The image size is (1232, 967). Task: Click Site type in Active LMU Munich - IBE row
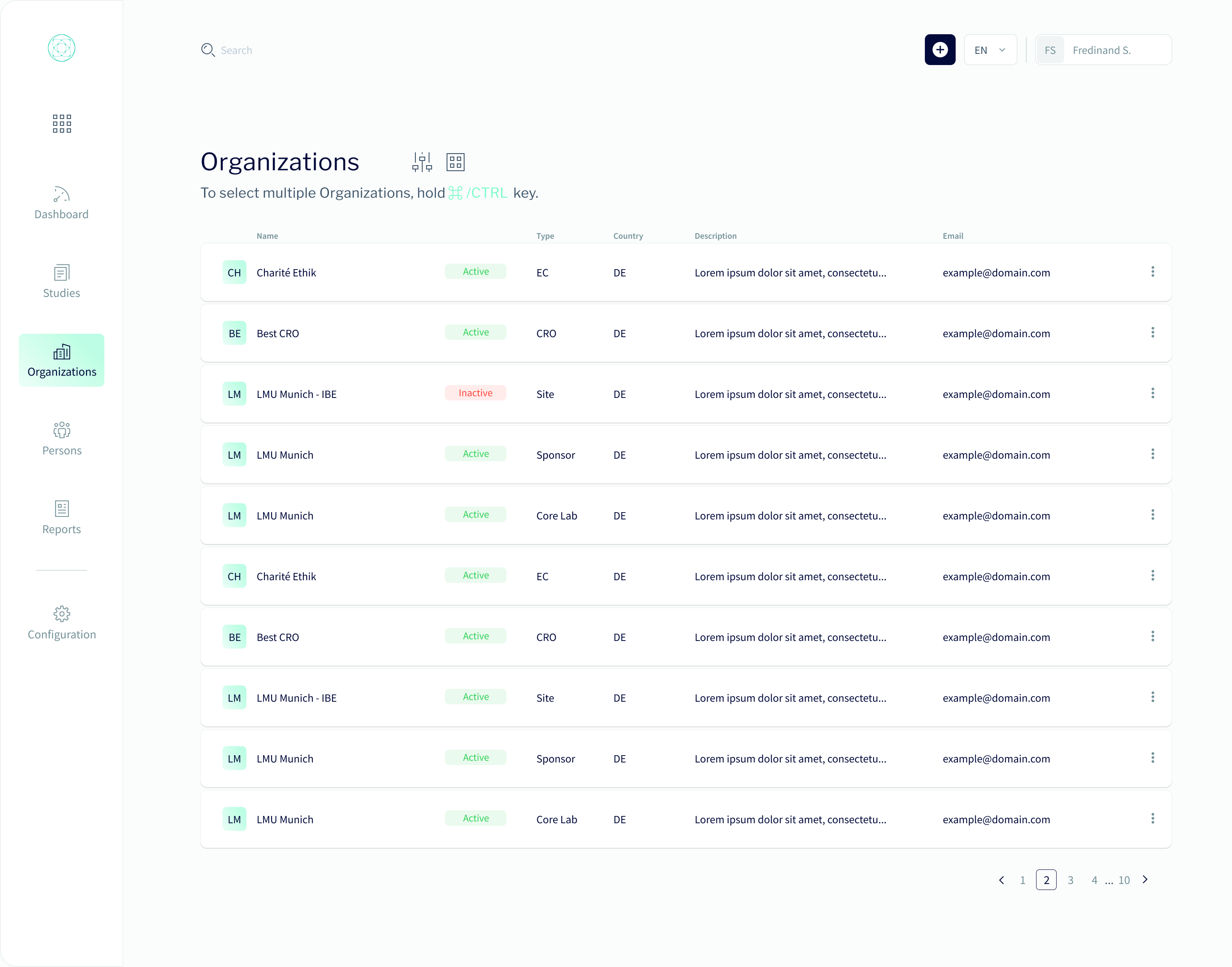[545, 698]
